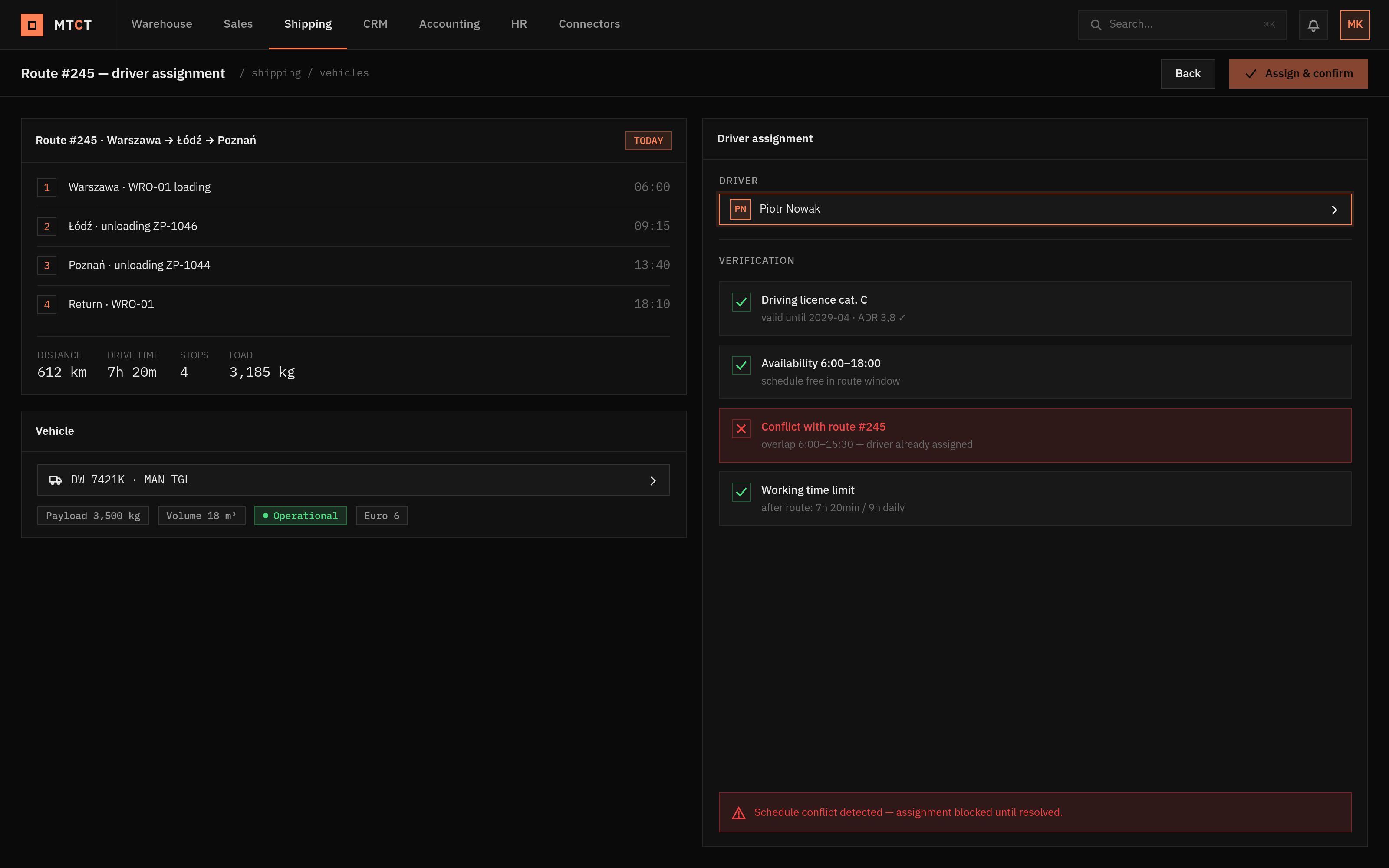
Task: Toggle the Availability 6:00–18:00 checkmark
Action: pos(741,365)
